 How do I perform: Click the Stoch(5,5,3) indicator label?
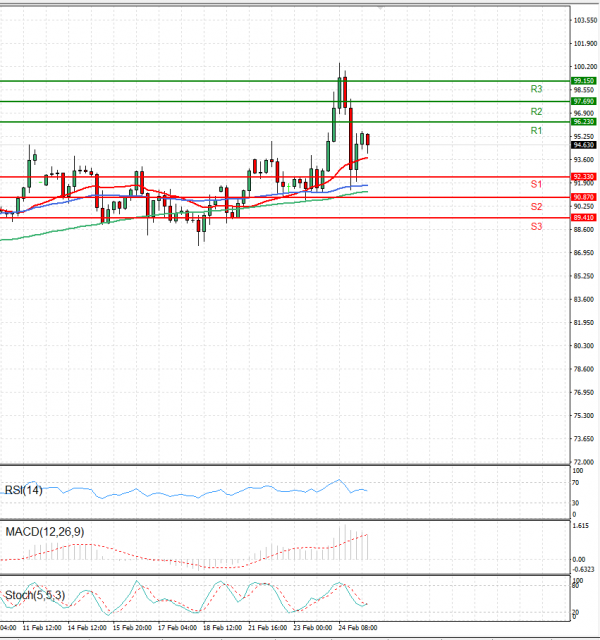(35, 595)
